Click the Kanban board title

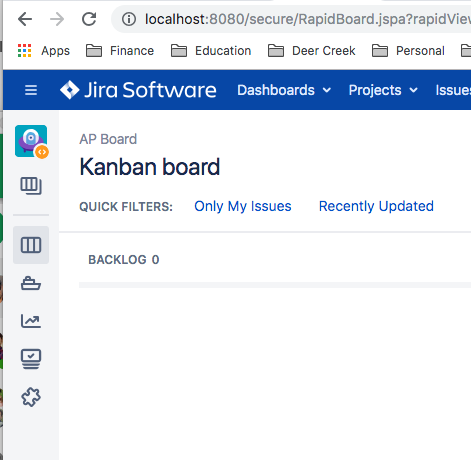[150, 167]
